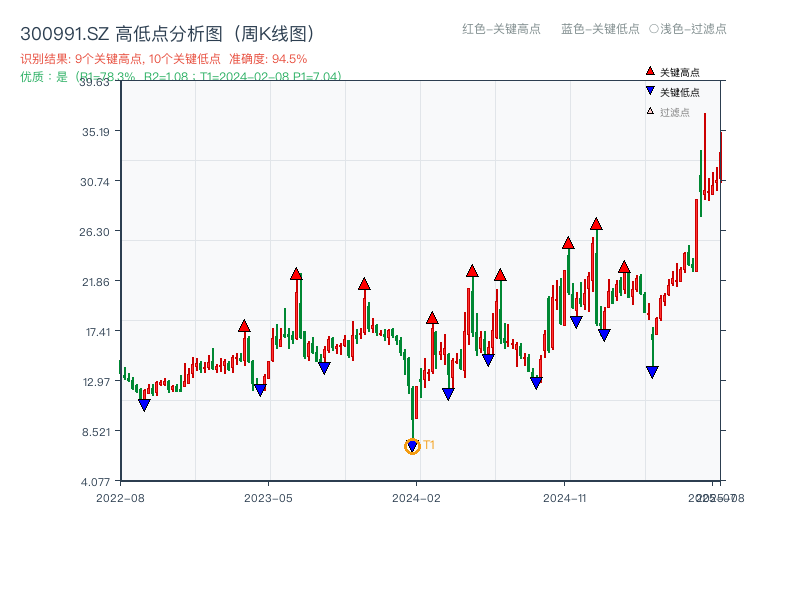
Task: Click the orange T1 label text
Action: tap(429, 445)
